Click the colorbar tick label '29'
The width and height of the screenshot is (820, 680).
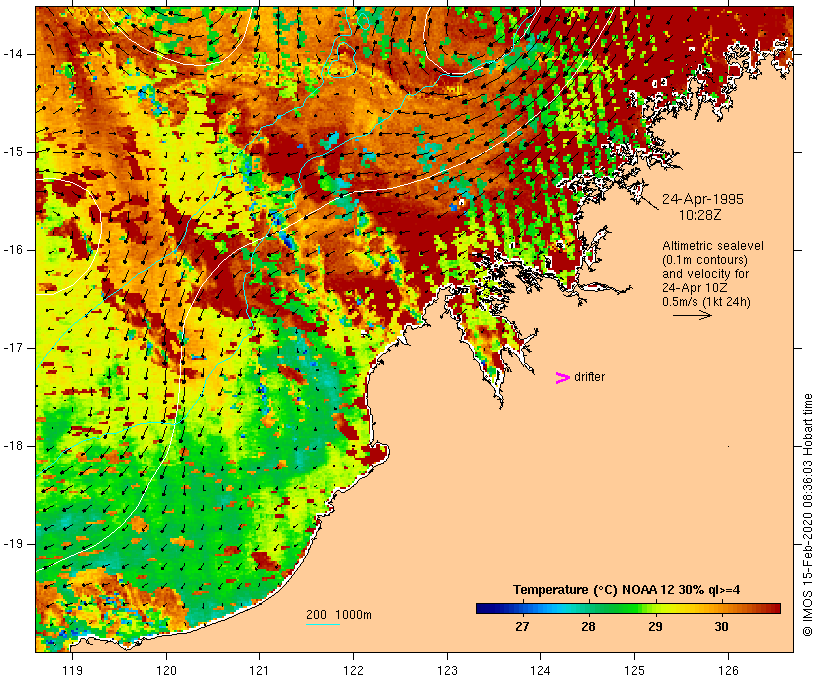[655, 627]
